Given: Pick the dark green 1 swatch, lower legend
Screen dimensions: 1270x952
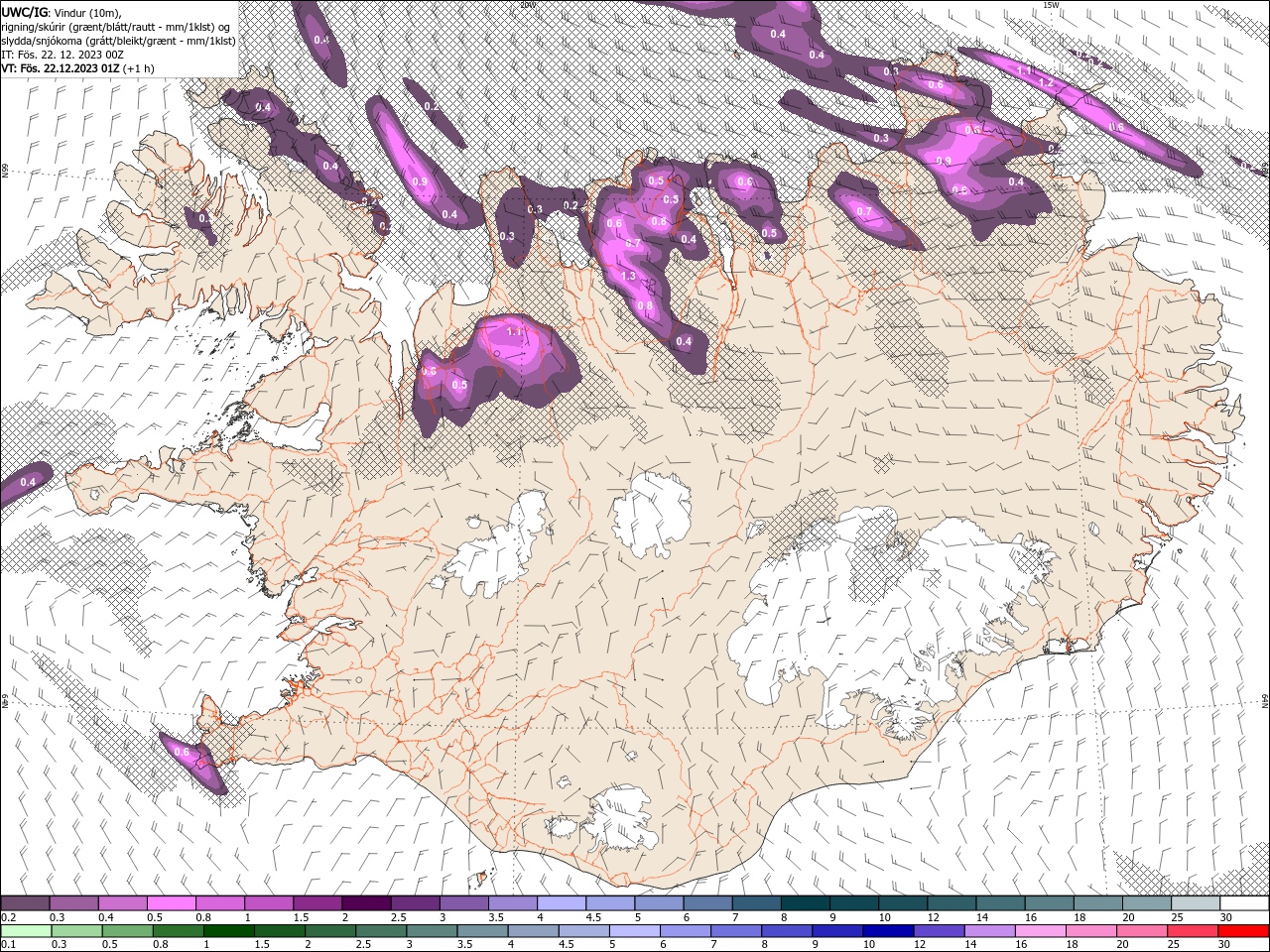Looking at the screenshot, I should [227, 931].
